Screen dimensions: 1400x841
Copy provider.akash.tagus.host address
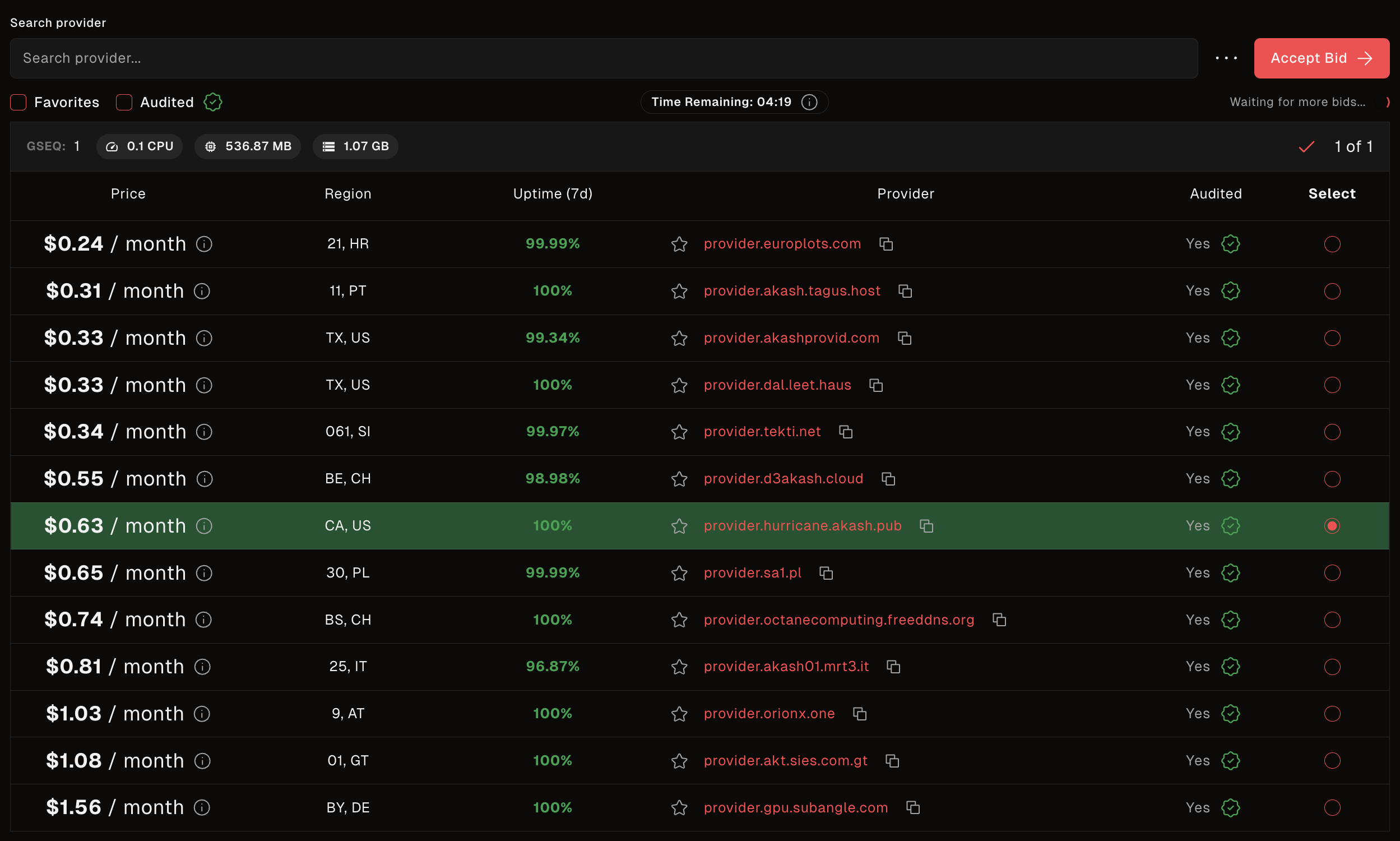pos(905,292)
